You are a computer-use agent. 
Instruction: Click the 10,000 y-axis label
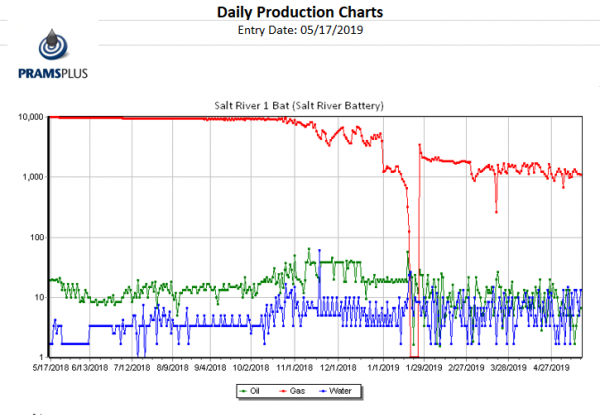(x=30, y=117)
